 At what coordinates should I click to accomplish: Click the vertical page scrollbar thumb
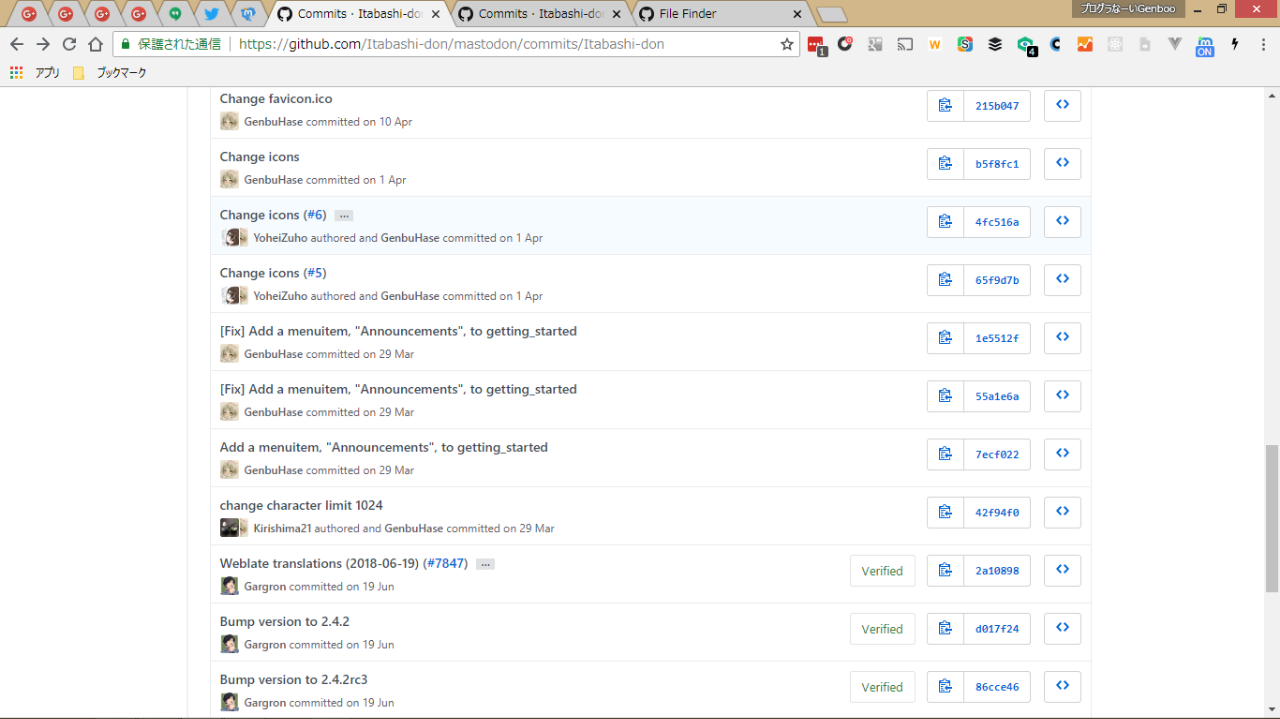[1271, 518]
